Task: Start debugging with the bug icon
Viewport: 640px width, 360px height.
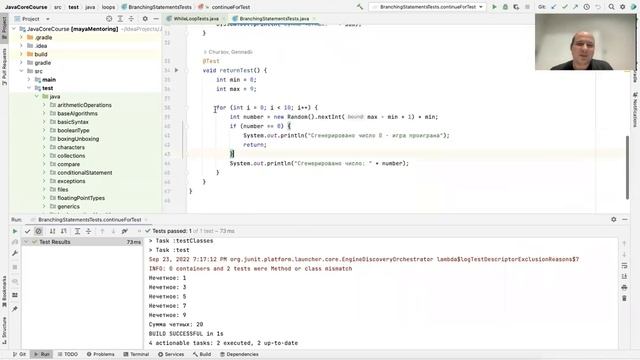Action: [x=505, y=7]
